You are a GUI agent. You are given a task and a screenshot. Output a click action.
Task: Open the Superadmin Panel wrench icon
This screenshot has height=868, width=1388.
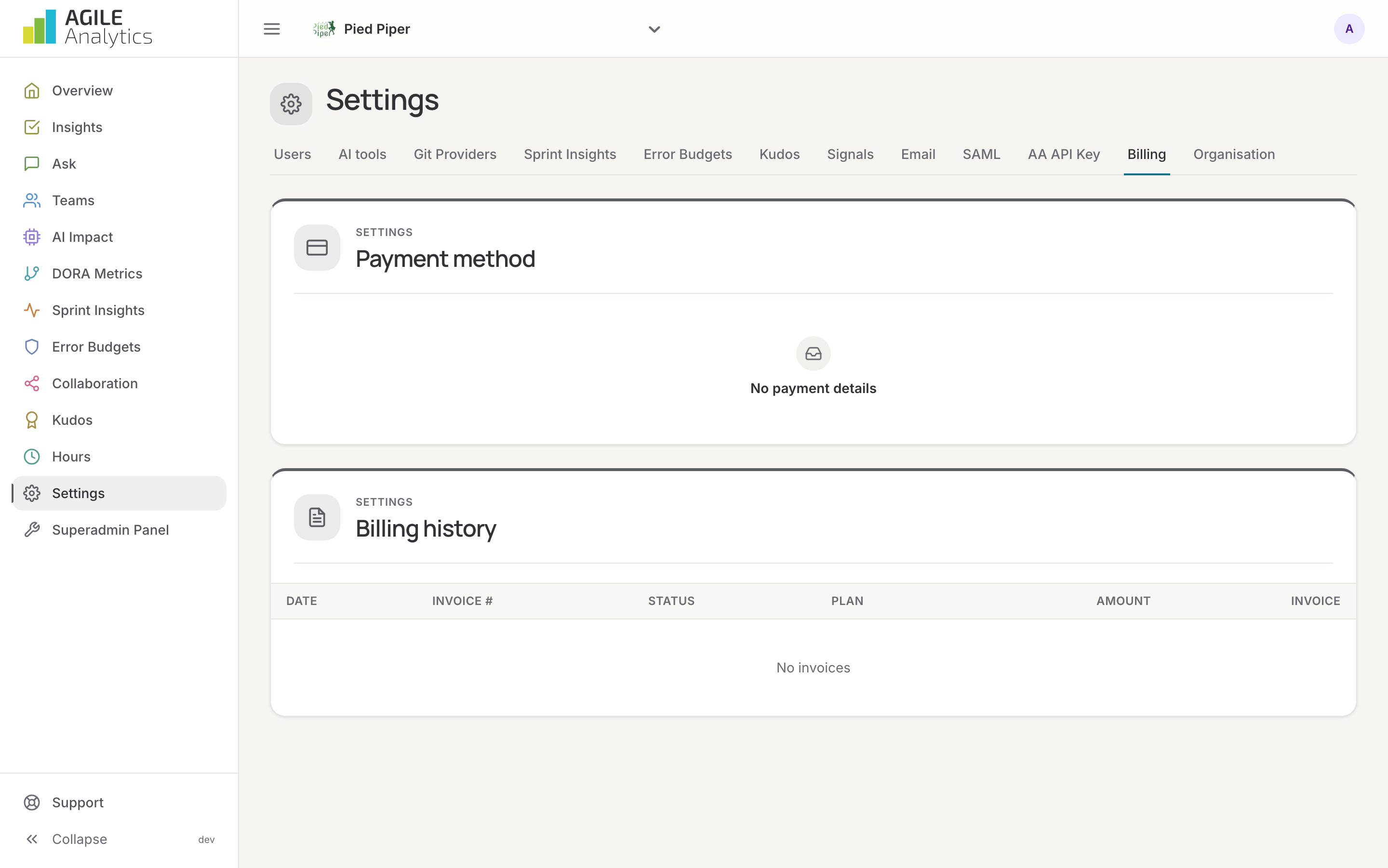click(x=32, y=530)
